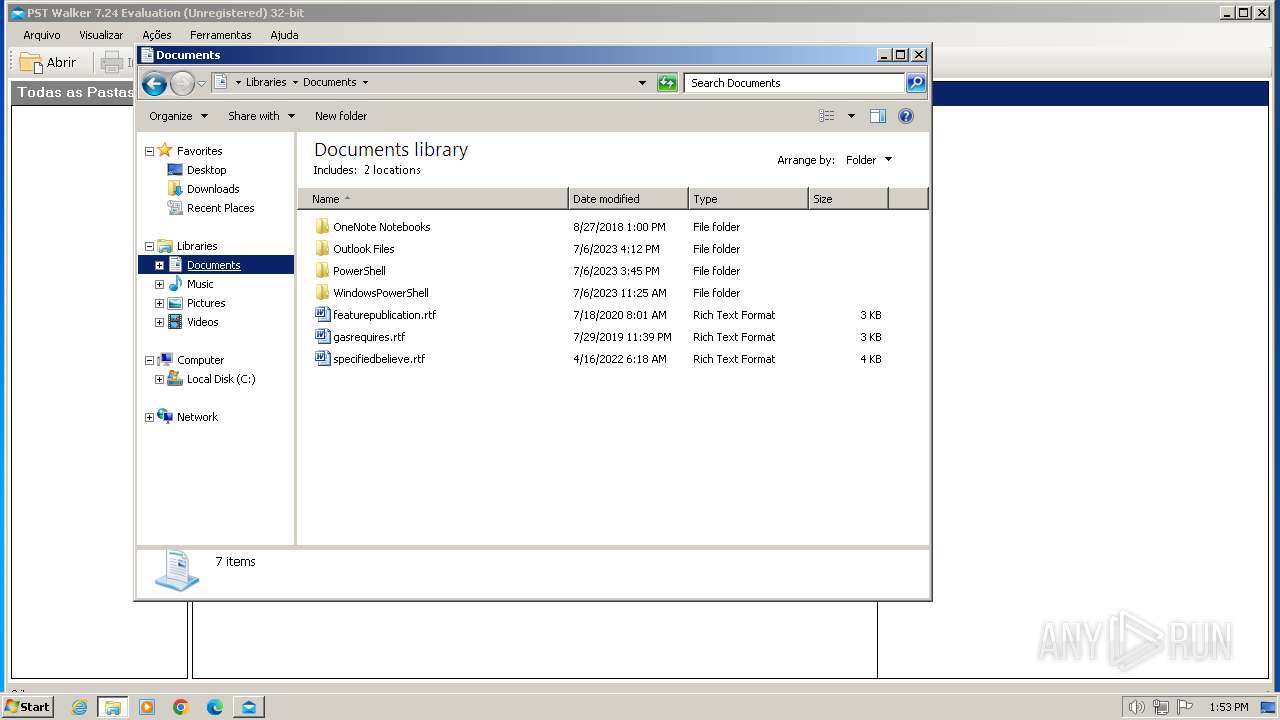1280x720 pixels.
Task: Select Downloads in Favorites
Action: click(213, 189)
